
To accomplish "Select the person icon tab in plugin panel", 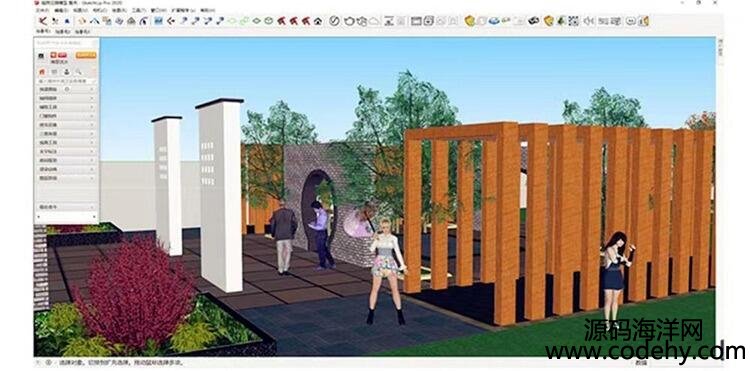I will [66, 72].
